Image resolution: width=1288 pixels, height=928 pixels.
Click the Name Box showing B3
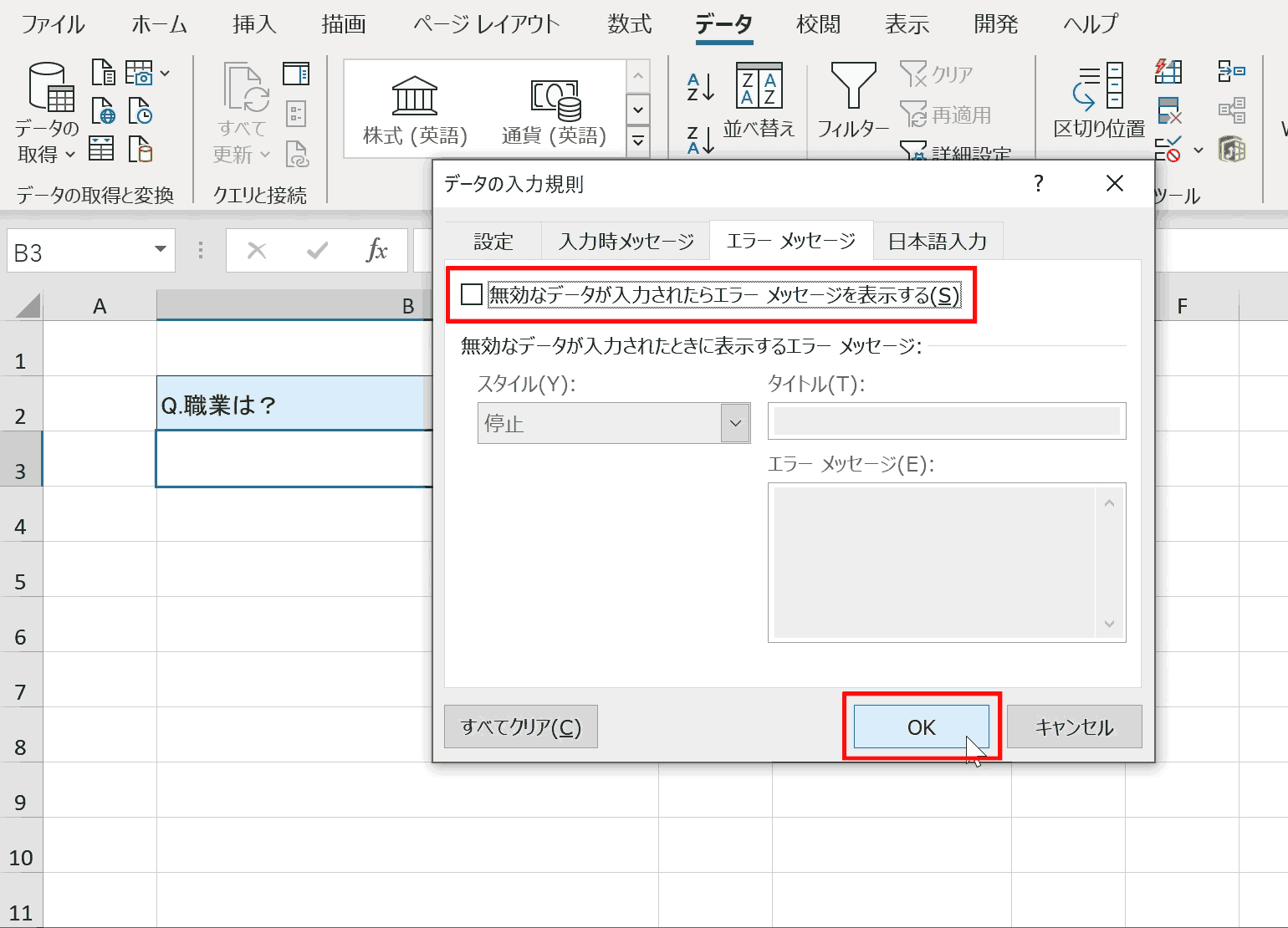tap(78, 252)
